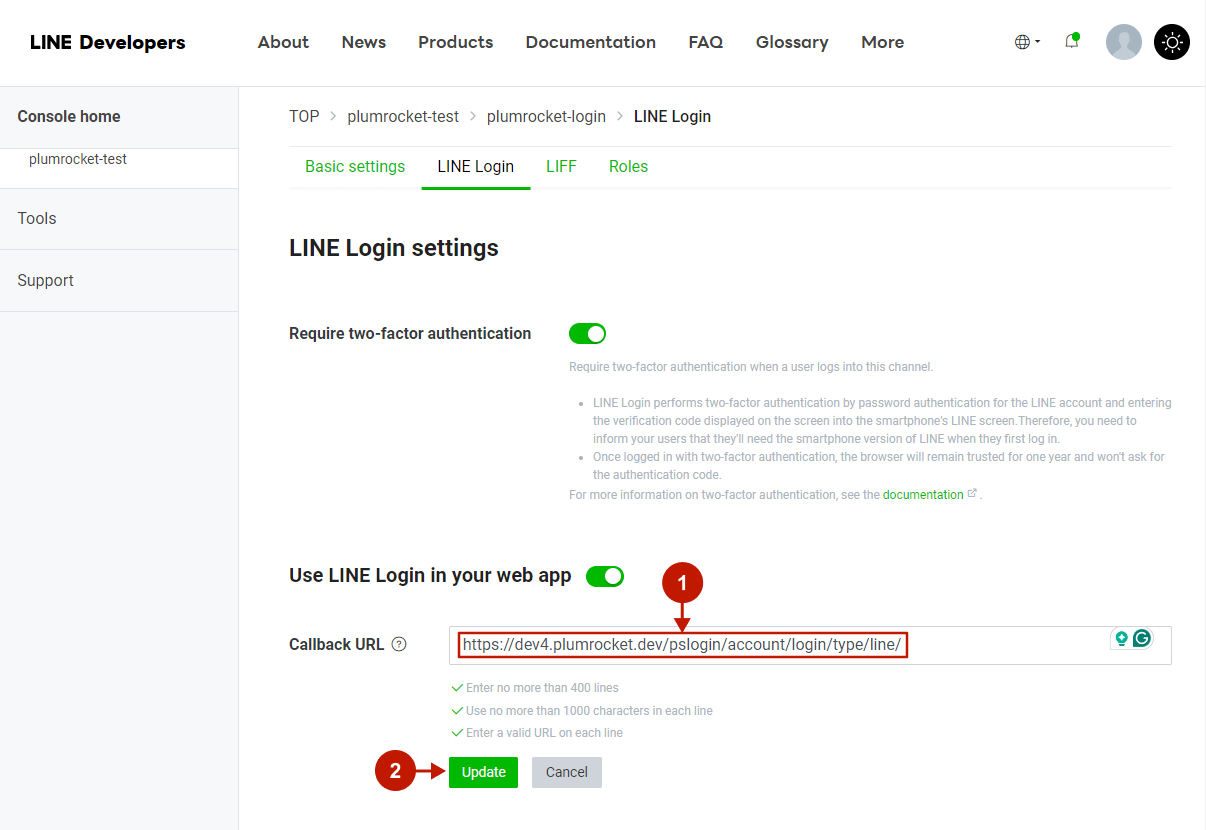1206x830 pixels.
Task: Expand the More menu
Action: click(883, 42)
